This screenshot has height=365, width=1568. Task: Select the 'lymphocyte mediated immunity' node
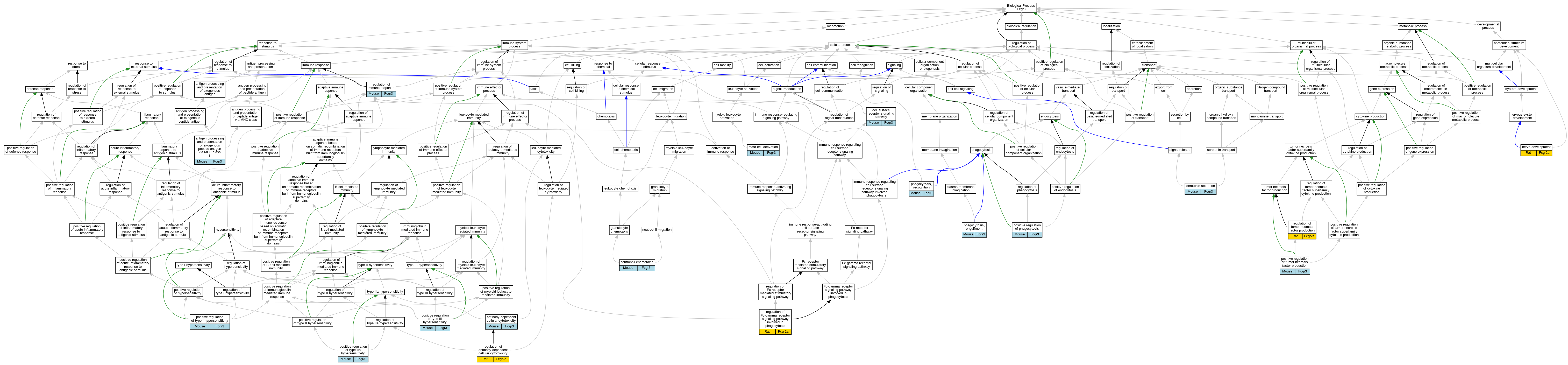click(x=389, y=150)
